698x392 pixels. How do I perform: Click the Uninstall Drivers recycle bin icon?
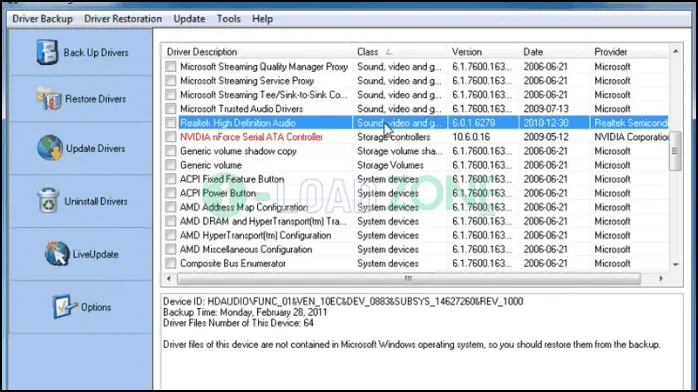pyautogui.click(x=48, y=200)
